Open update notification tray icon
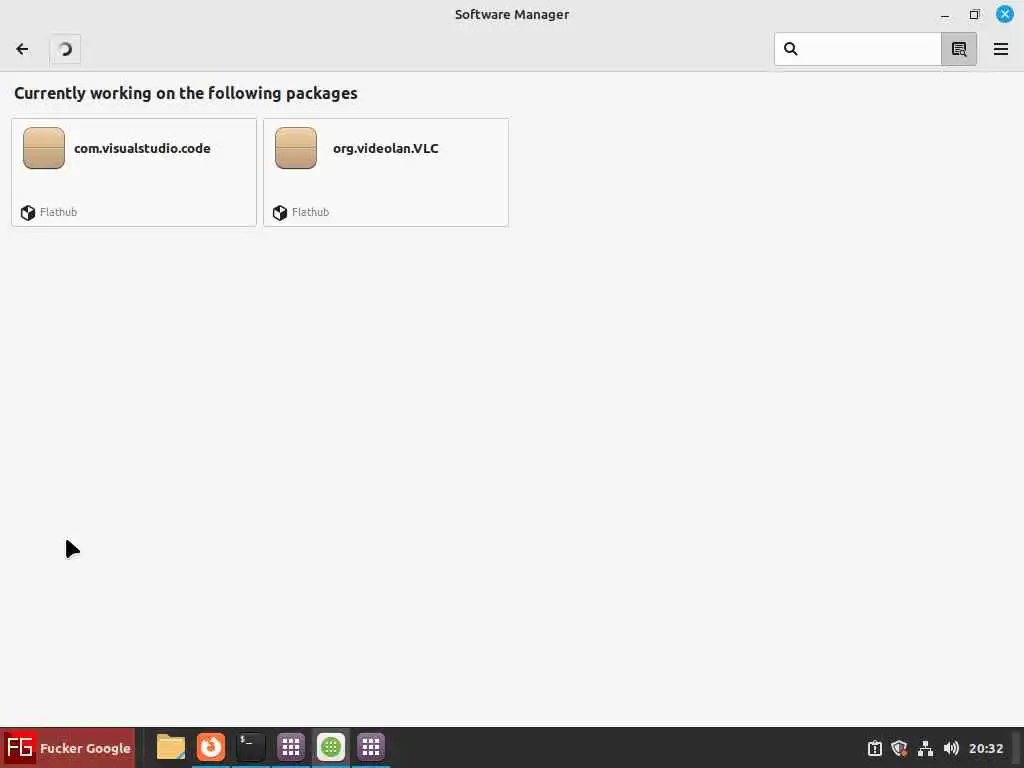This screenshot has width=1024, height=768. [x=875, y=748]
